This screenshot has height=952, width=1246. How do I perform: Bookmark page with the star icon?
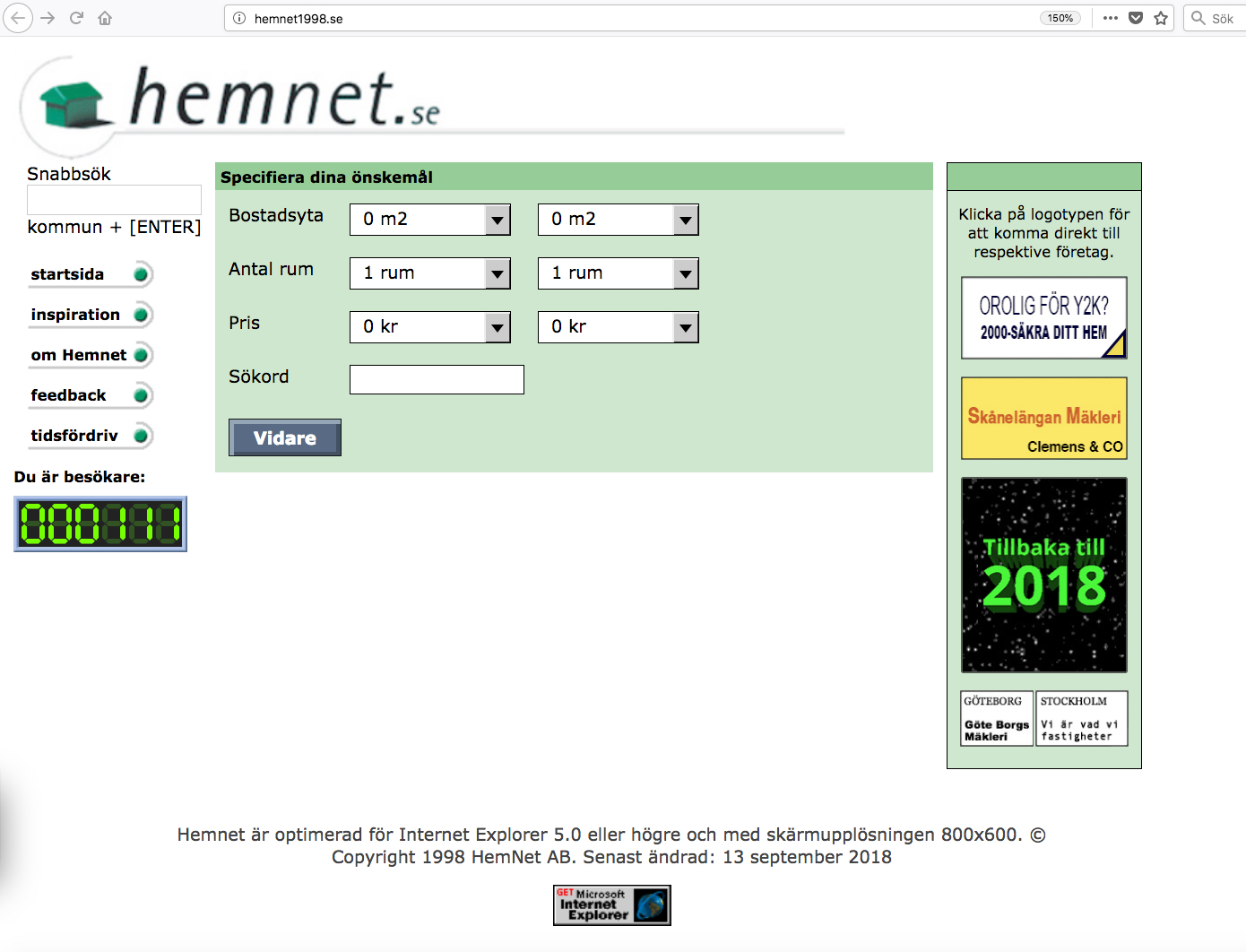(1161, 18)
